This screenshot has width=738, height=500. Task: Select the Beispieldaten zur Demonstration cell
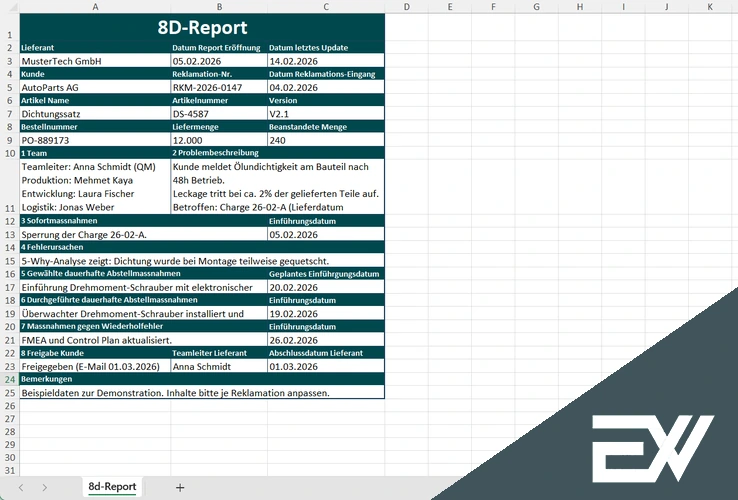coord(202,392)
